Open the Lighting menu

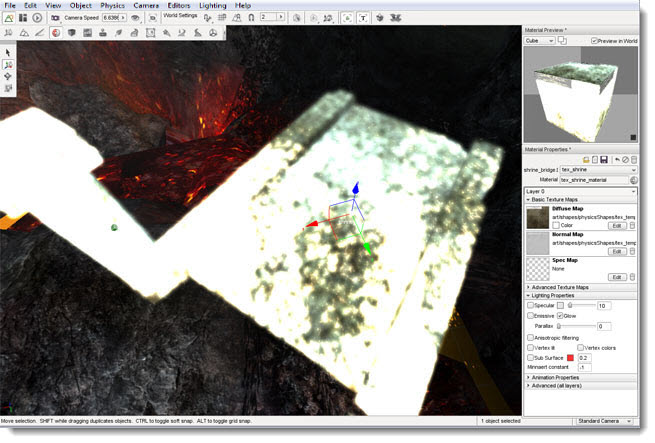(x=211, y=6)
